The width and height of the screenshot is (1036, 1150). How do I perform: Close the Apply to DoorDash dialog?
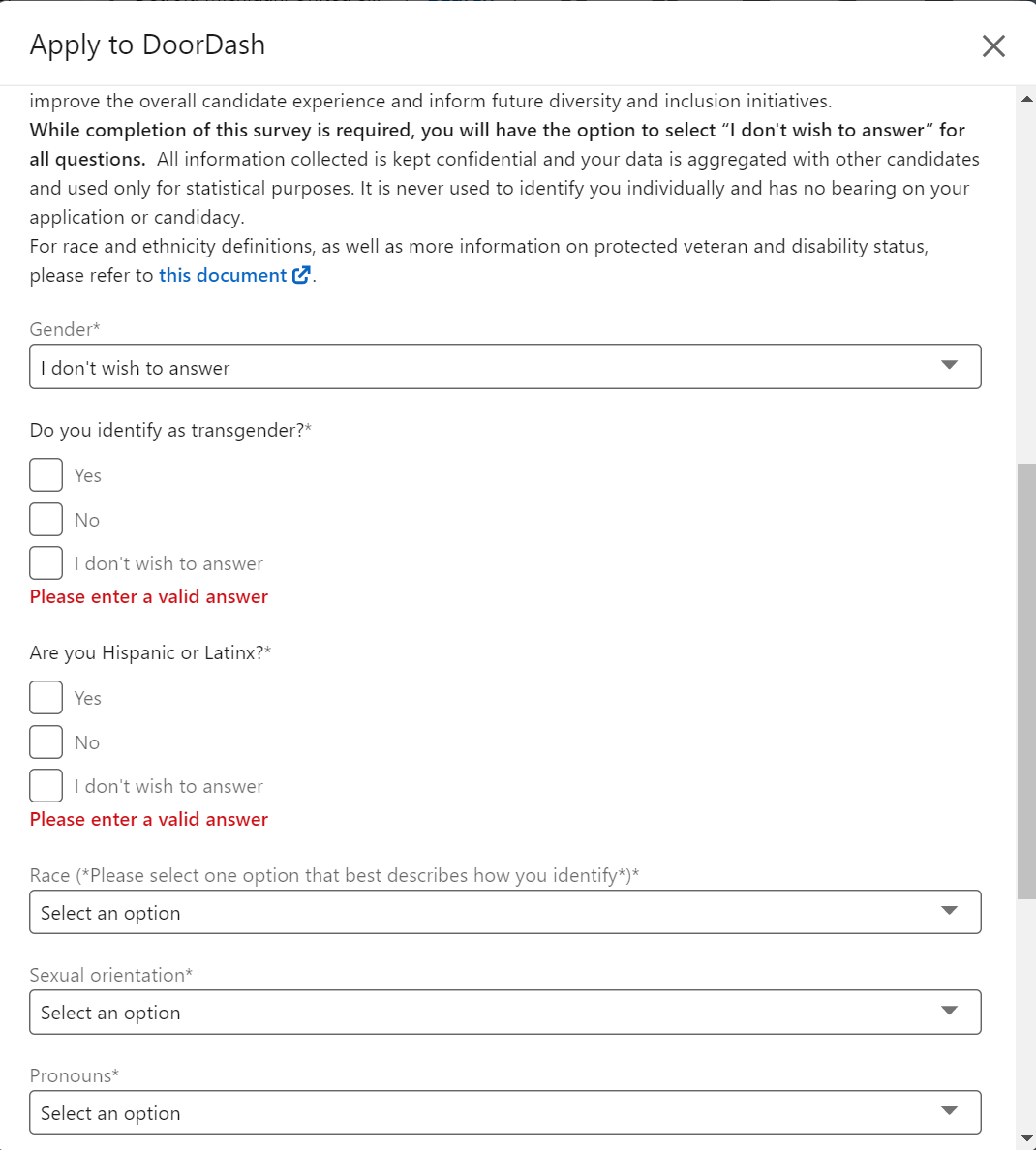pyautogui.click(x=993, y=45)
